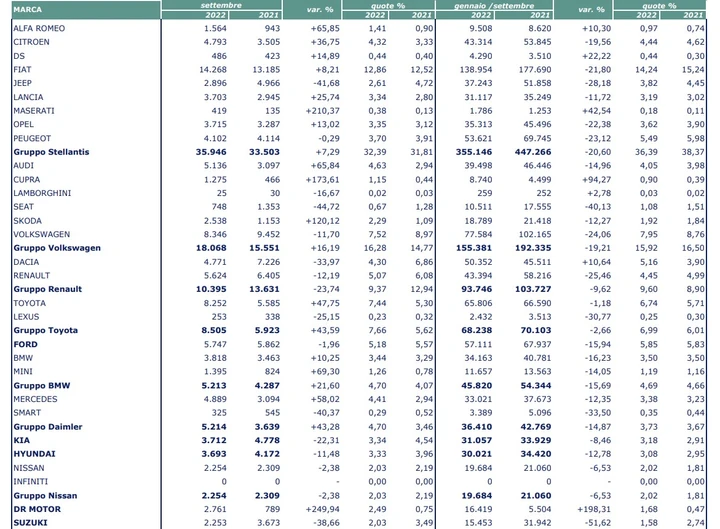Image resolution: width=720 pixels, height=529 pixels.
Task: Select the DACIA row label
Action: [x=26, y=262]
